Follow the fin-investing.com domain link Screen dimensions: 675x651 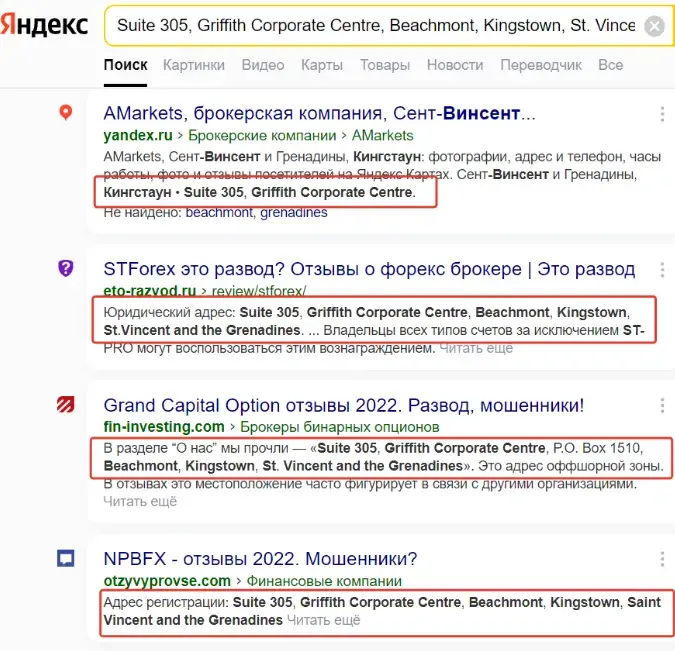[164, 427]
